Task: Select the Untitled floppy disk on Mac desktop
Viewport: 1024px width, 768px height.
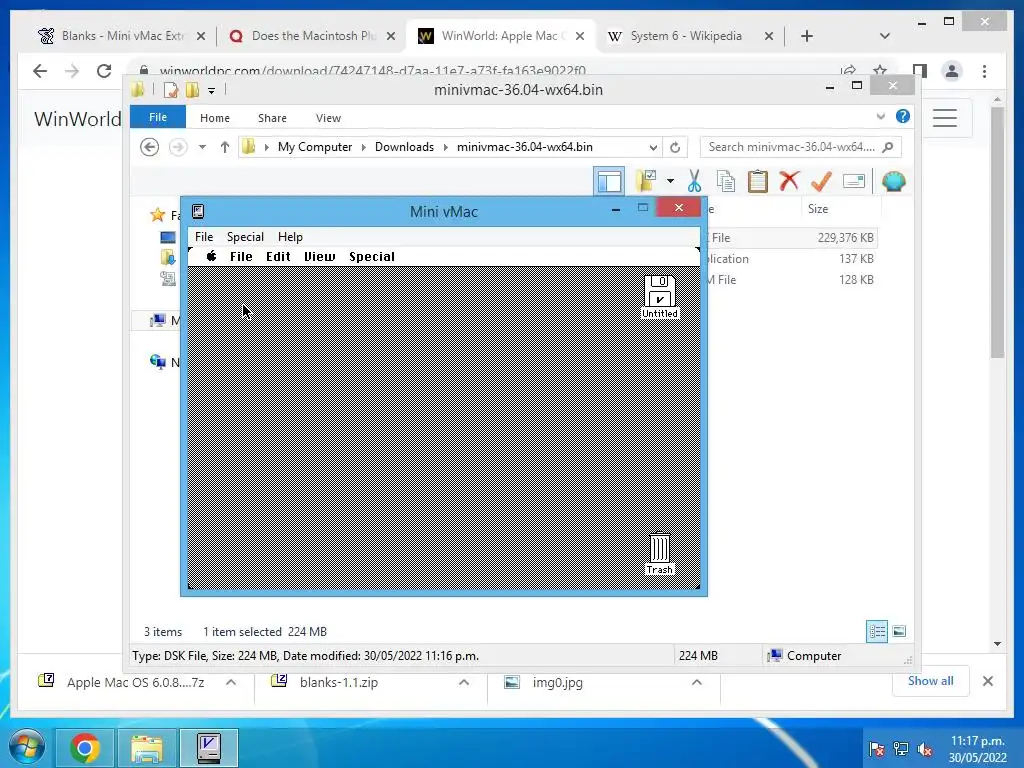Action: tap(660, 296)
